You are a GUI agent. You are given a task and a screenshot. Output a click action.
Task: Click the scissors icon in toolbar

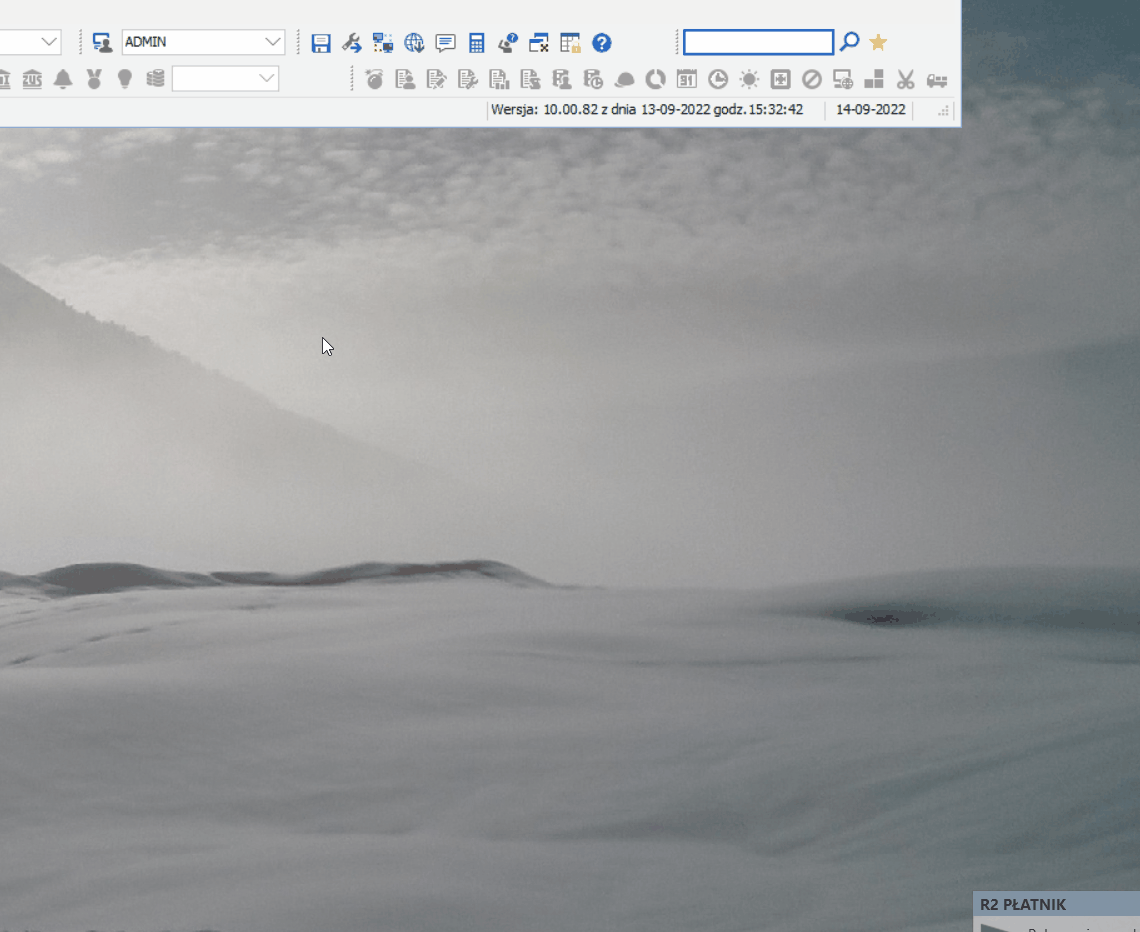905,79
